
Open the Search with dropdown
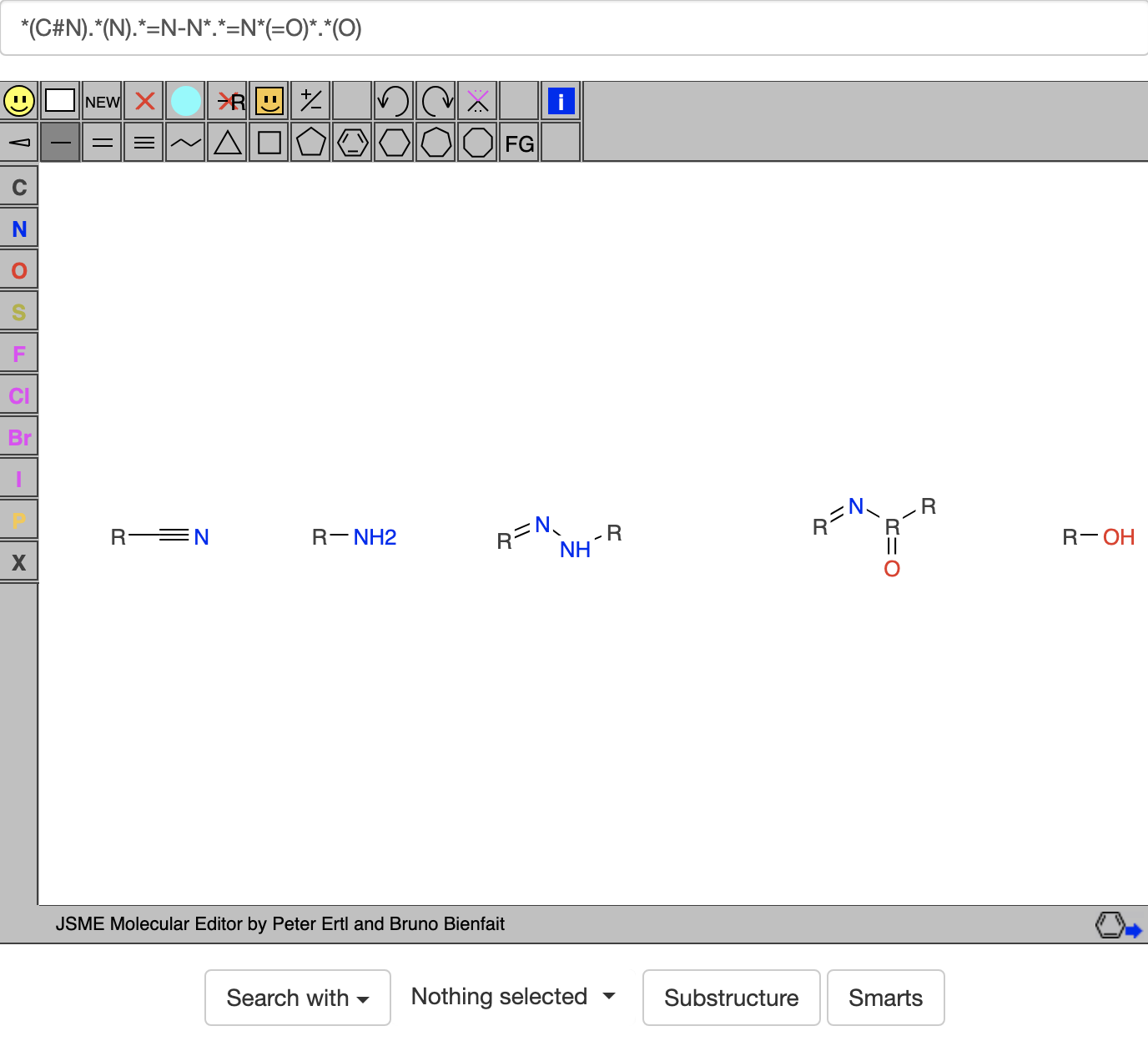point(297,998)
